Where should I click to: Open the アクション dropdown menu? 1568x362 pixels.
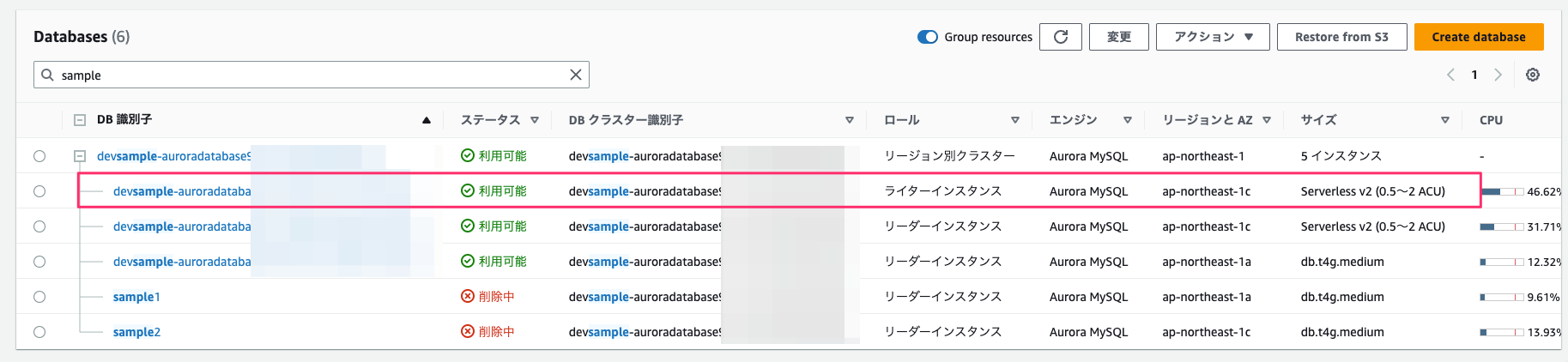pos(1213,37)
